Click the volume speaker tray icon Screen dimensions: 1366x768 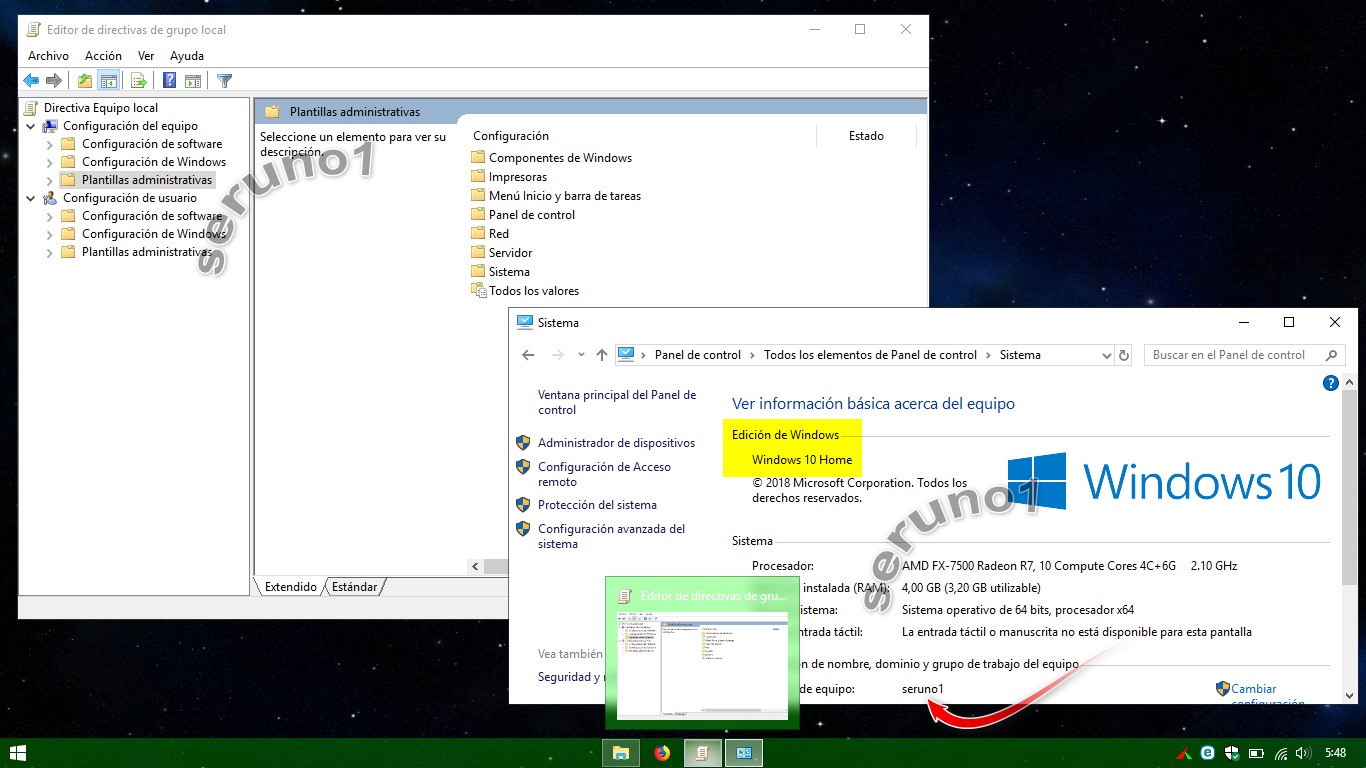(x=1303, y=753)
